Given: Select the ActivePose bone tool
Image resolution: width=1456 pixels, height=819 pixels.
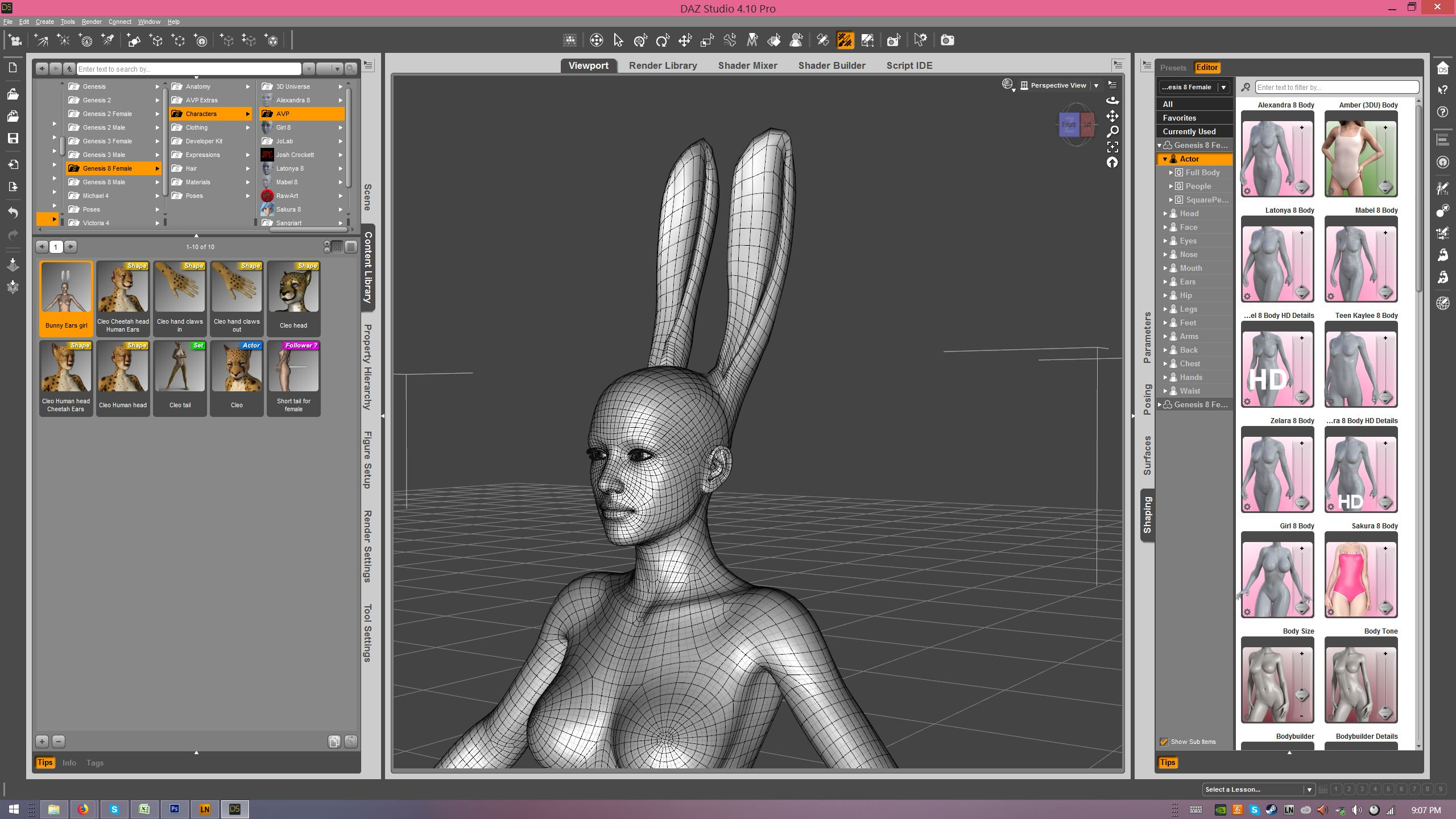Looking at the screenshot, I should pyautogui.click(x=730, y=40).
